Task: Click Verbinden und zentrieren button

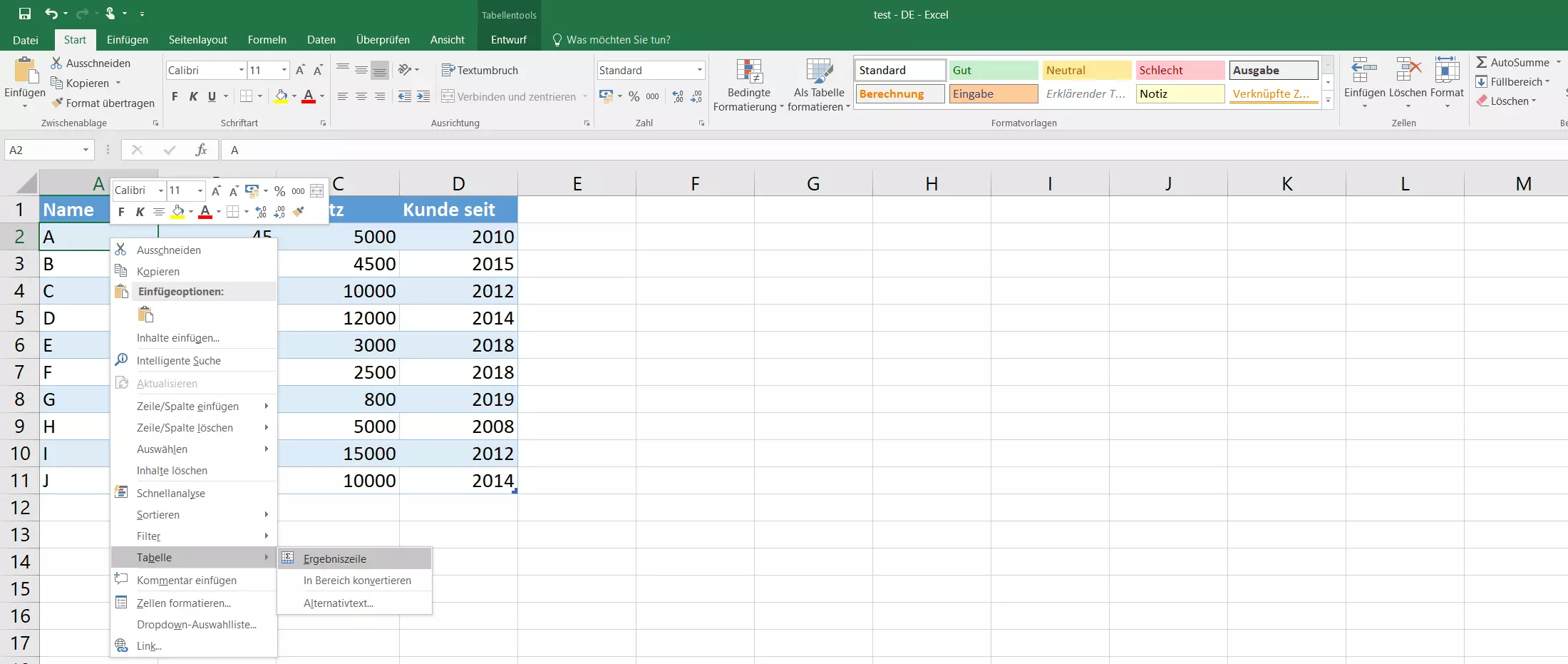Action: (509, 96)
